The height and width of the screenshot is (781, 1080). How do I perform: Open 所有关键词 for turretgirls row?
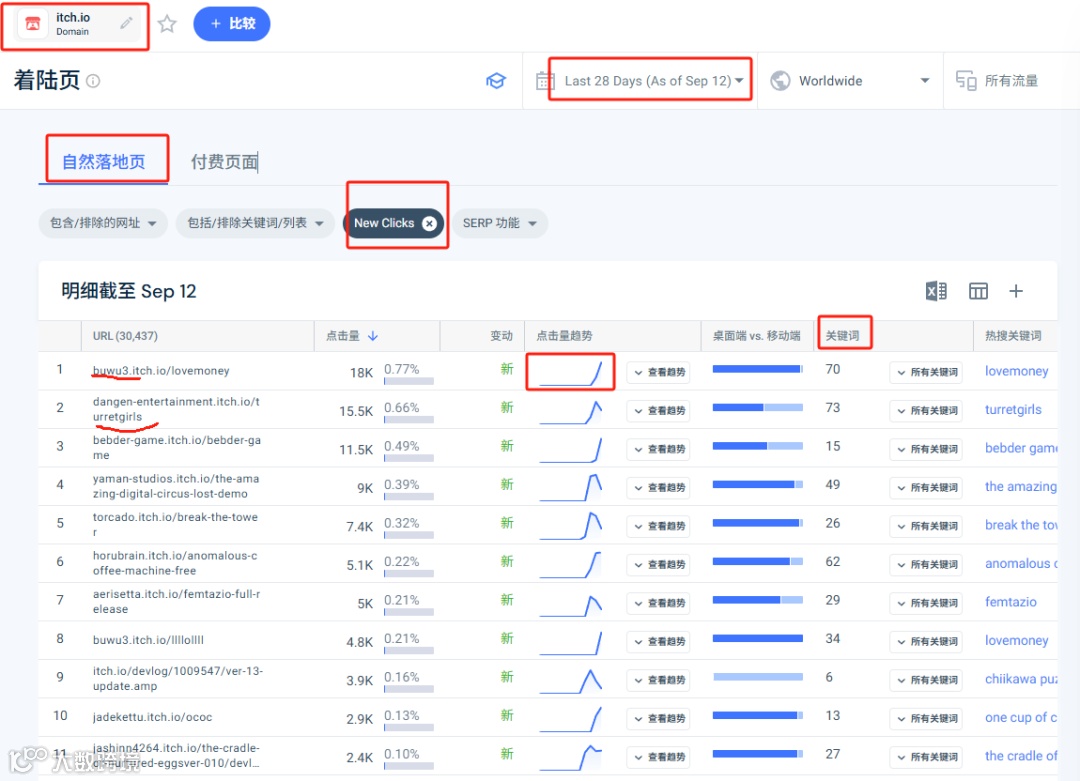[927, 411]
